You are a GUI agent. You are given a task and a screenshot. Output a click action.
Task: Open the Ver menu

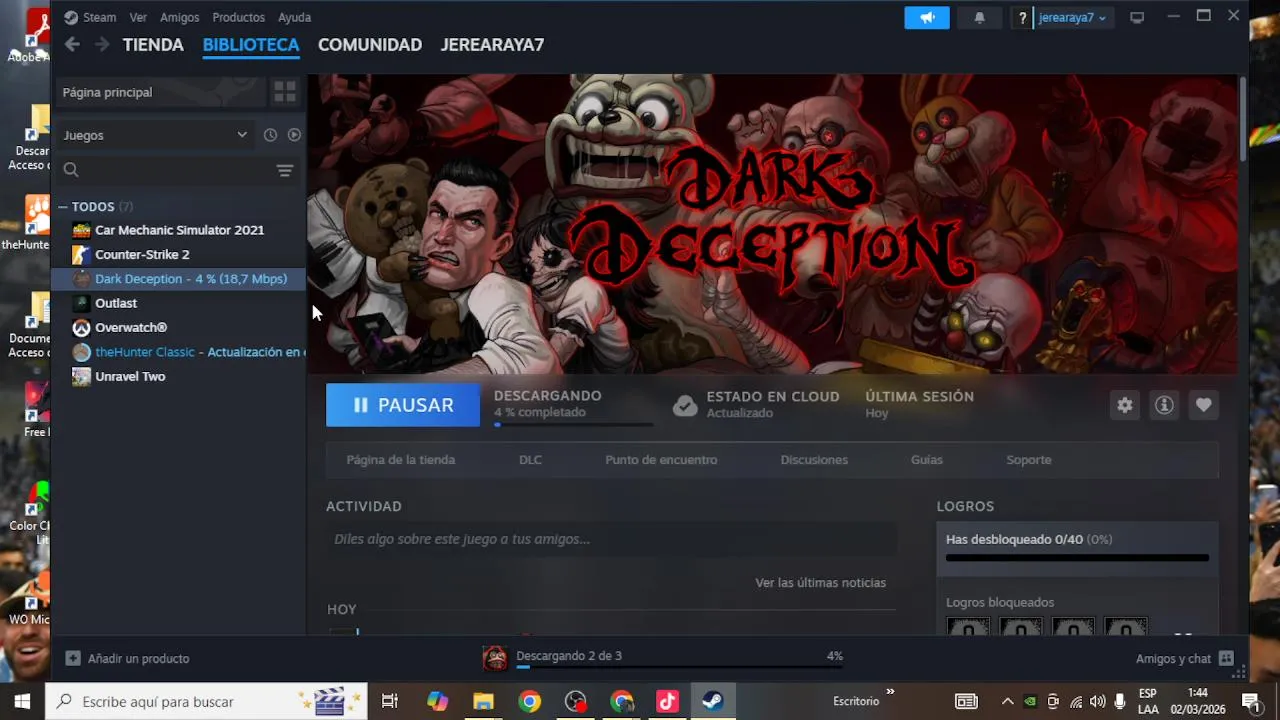pyautogui.click(x=138, y=17)
